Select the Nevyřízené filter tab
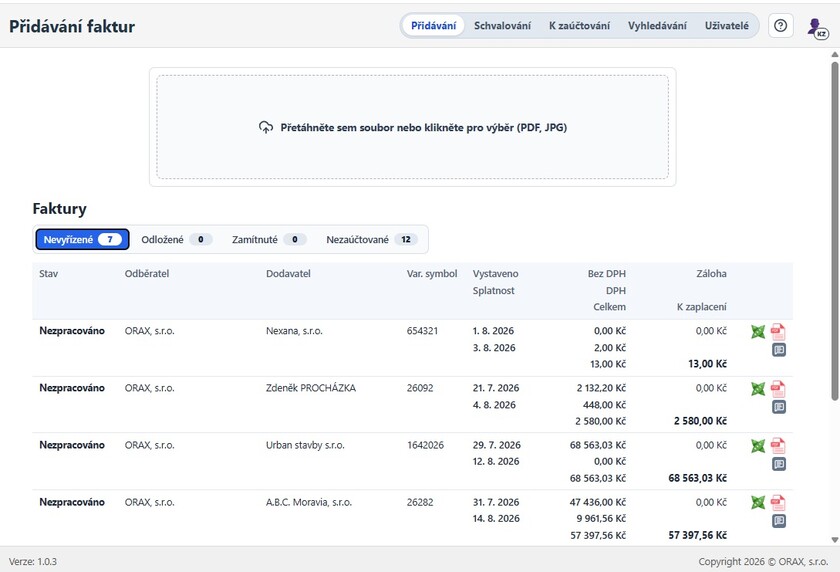The height and width of the screenshot is (572, 840). click(x=82, y=239)
